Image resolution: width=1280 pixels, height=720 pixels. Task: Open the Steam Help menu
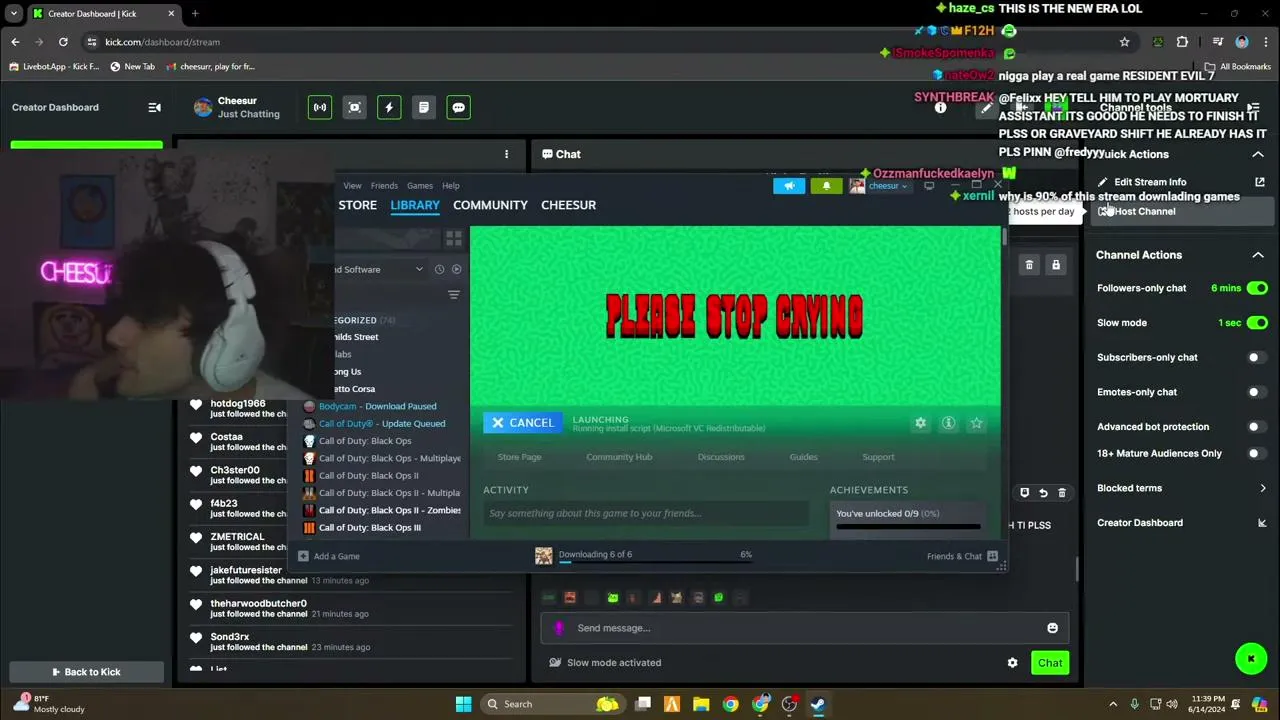[x=451, y=186]
